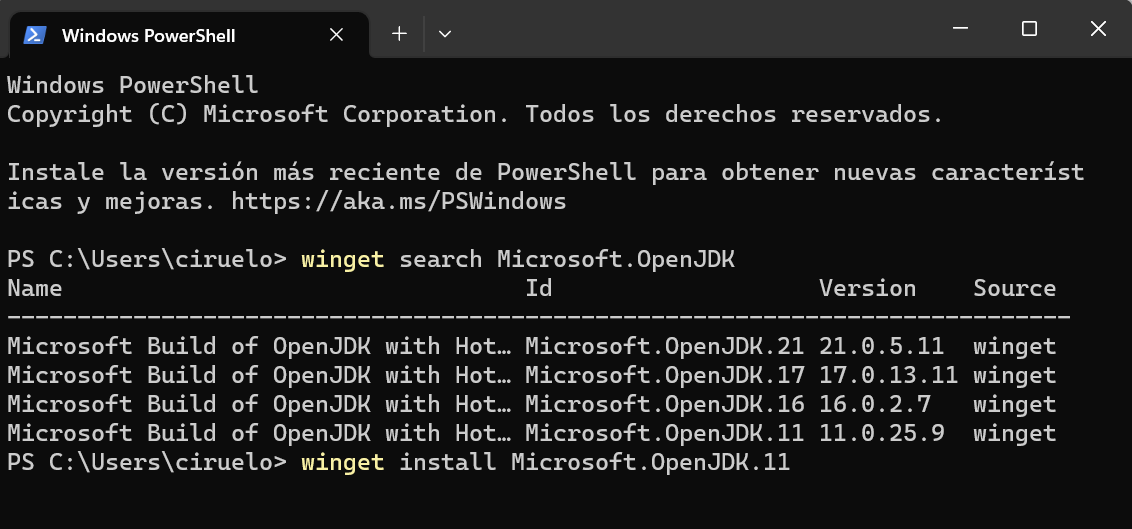Close the Windows PowerShell tab
The image size is (1132, 529).
pyautogui.click(x=337, y=35)
